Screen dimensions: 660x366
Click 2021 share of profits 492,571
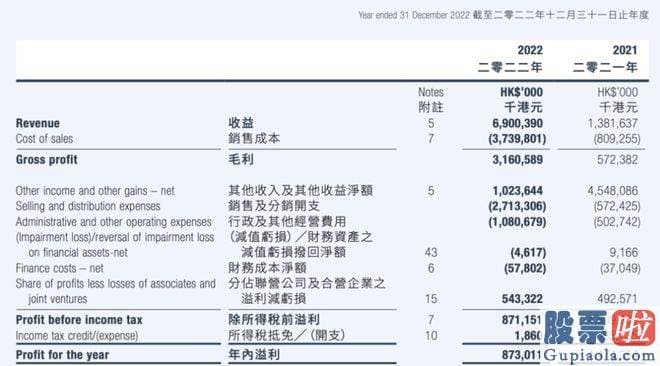click(617, 299)
